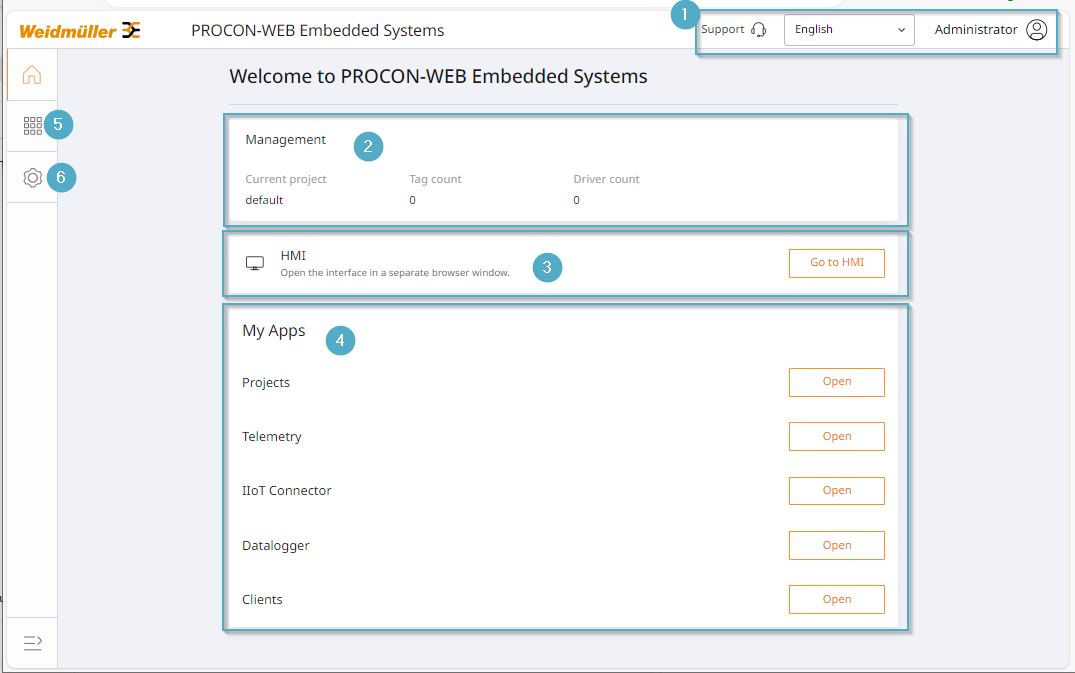This screenshot has height=673, width=1075.
Task: Open the Datalogger app
Action: (x=836, y=546)
